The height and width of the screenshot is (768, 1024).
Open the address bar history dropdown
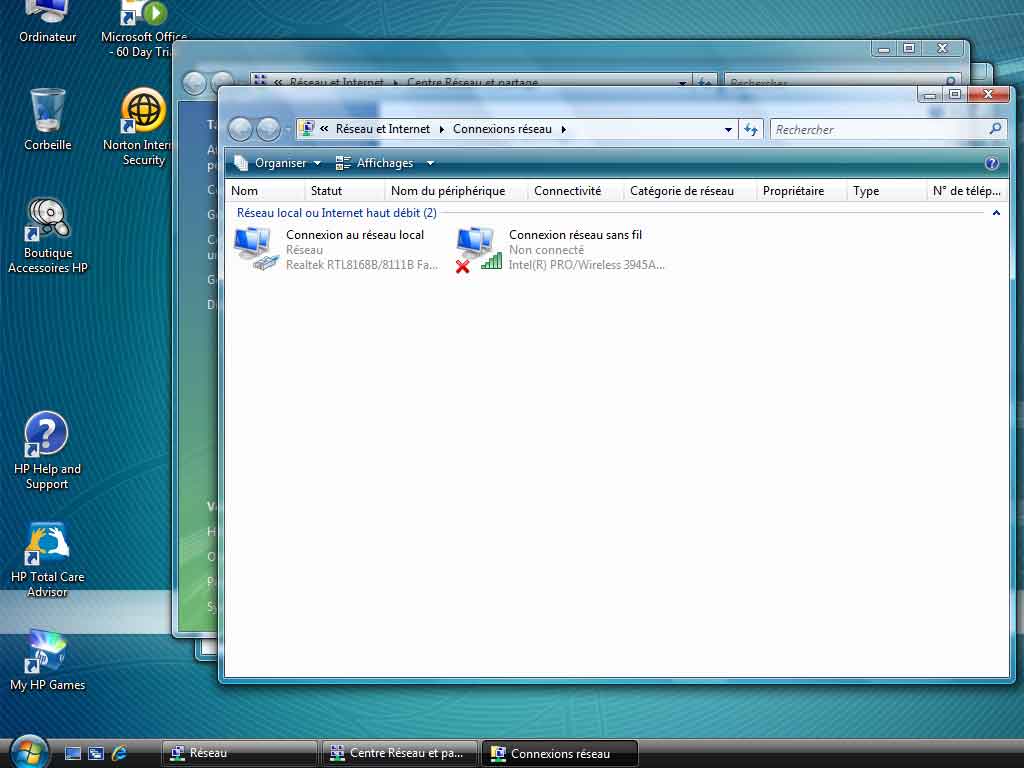coord(728,129)
